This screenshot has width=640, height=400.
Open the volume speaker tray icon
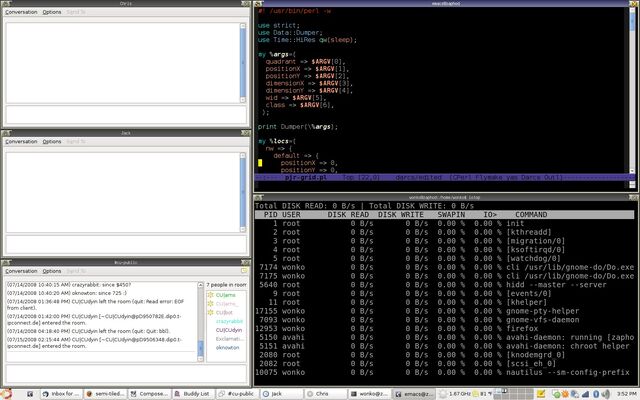(605, 394)
